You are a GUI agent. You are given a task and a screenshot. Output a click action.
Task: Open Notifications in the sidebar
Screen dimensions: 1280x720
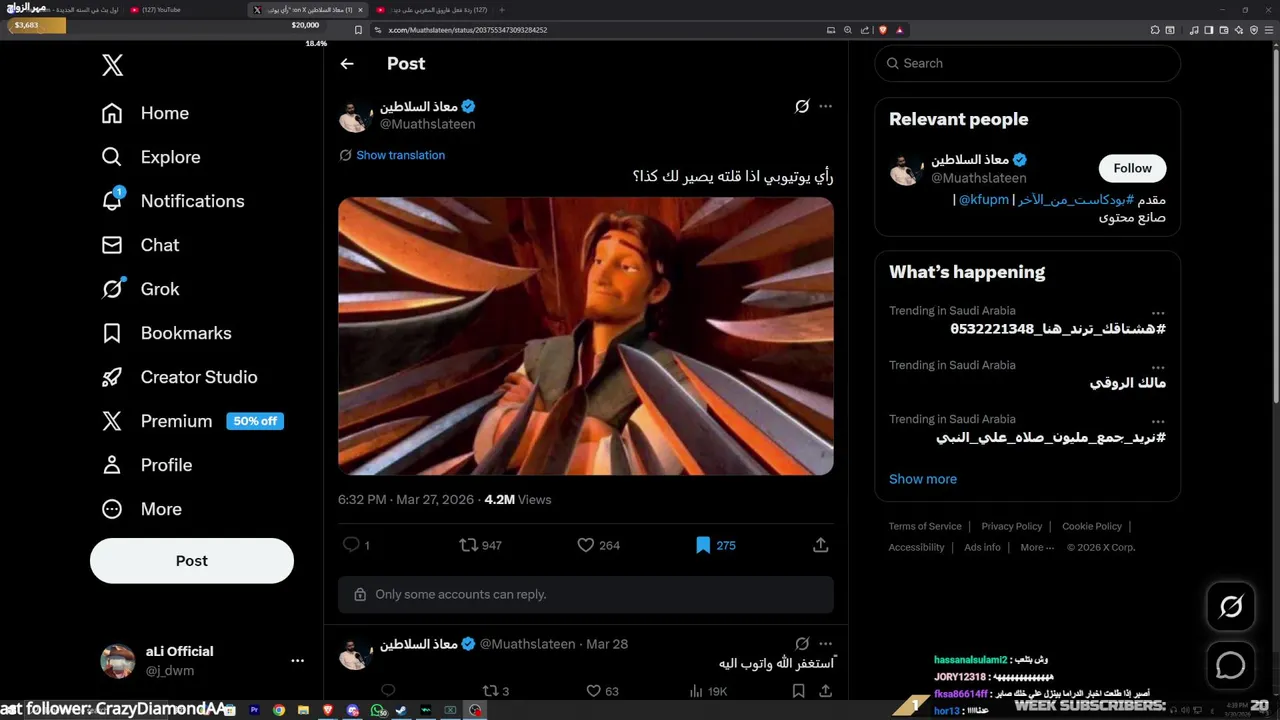173,201
